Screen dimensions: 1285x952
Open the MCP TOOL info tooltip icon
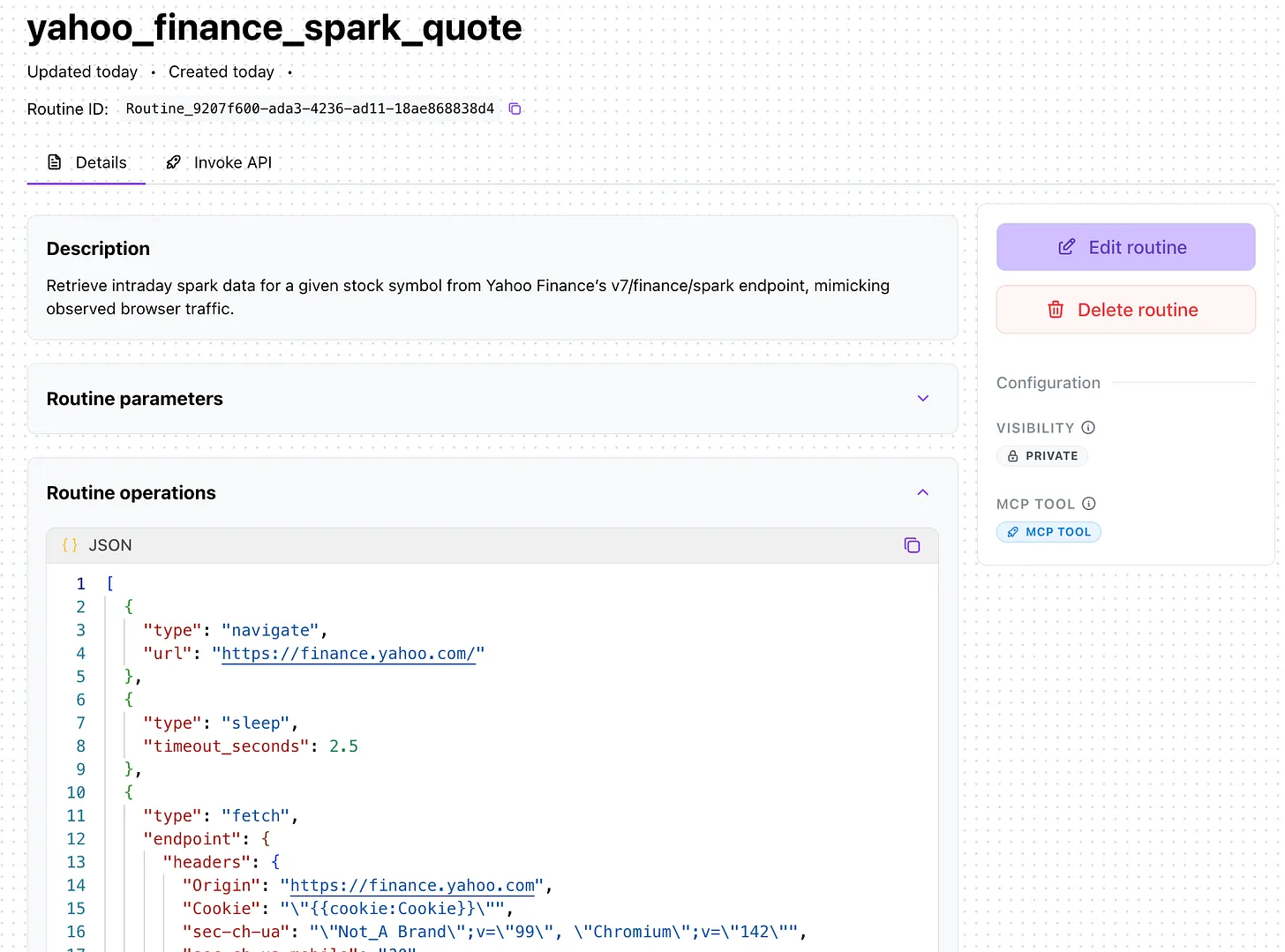coord(1091,504)
